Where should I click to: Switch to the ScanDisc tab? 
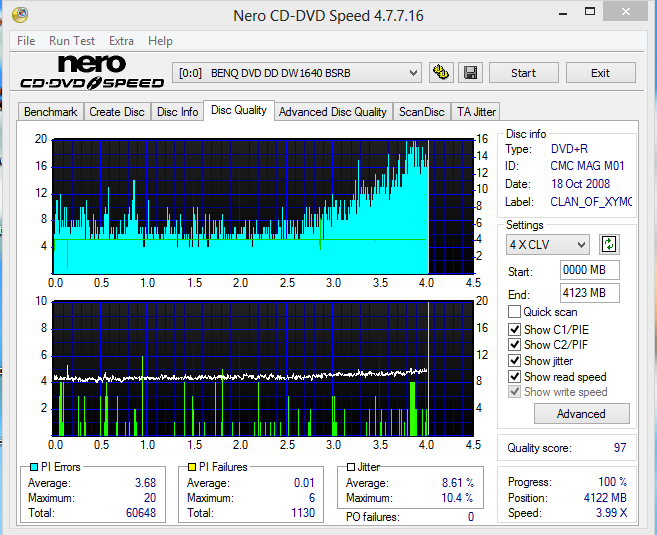pos(422,112)
